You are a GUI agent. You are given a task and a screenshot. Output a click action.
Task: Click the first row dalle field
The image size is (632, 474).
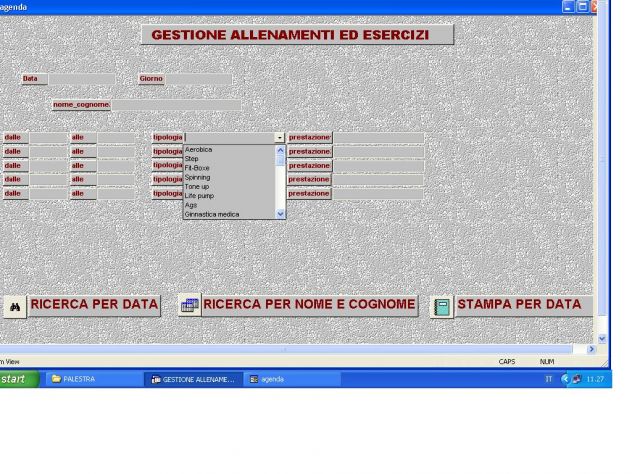point(48,138)
